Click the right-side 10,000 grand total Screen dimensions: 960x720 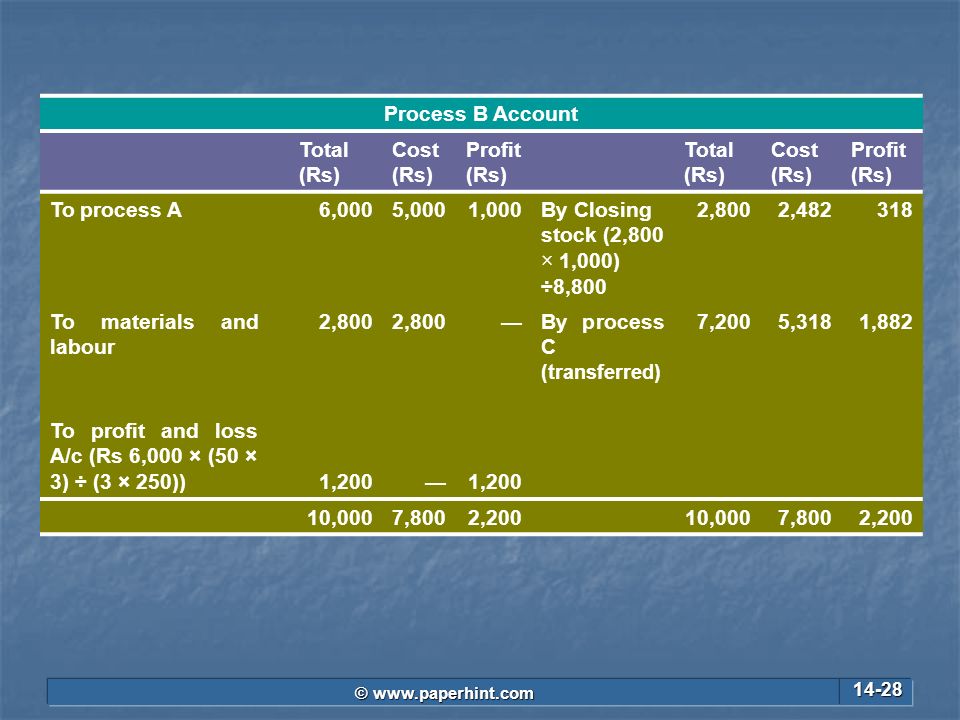point(718,518)
